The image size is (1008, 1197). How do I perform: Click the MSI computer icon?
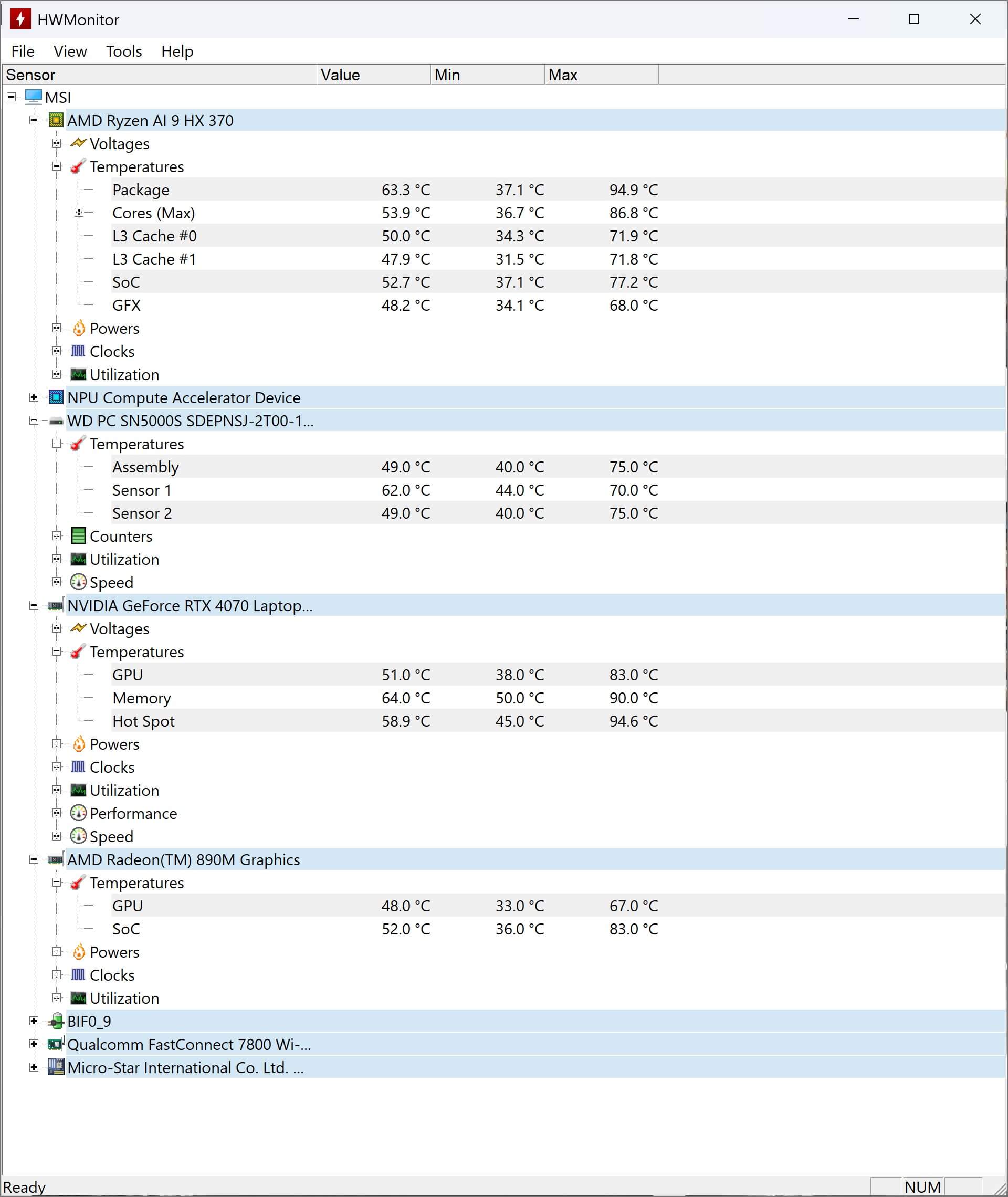(x=34, y=97)
